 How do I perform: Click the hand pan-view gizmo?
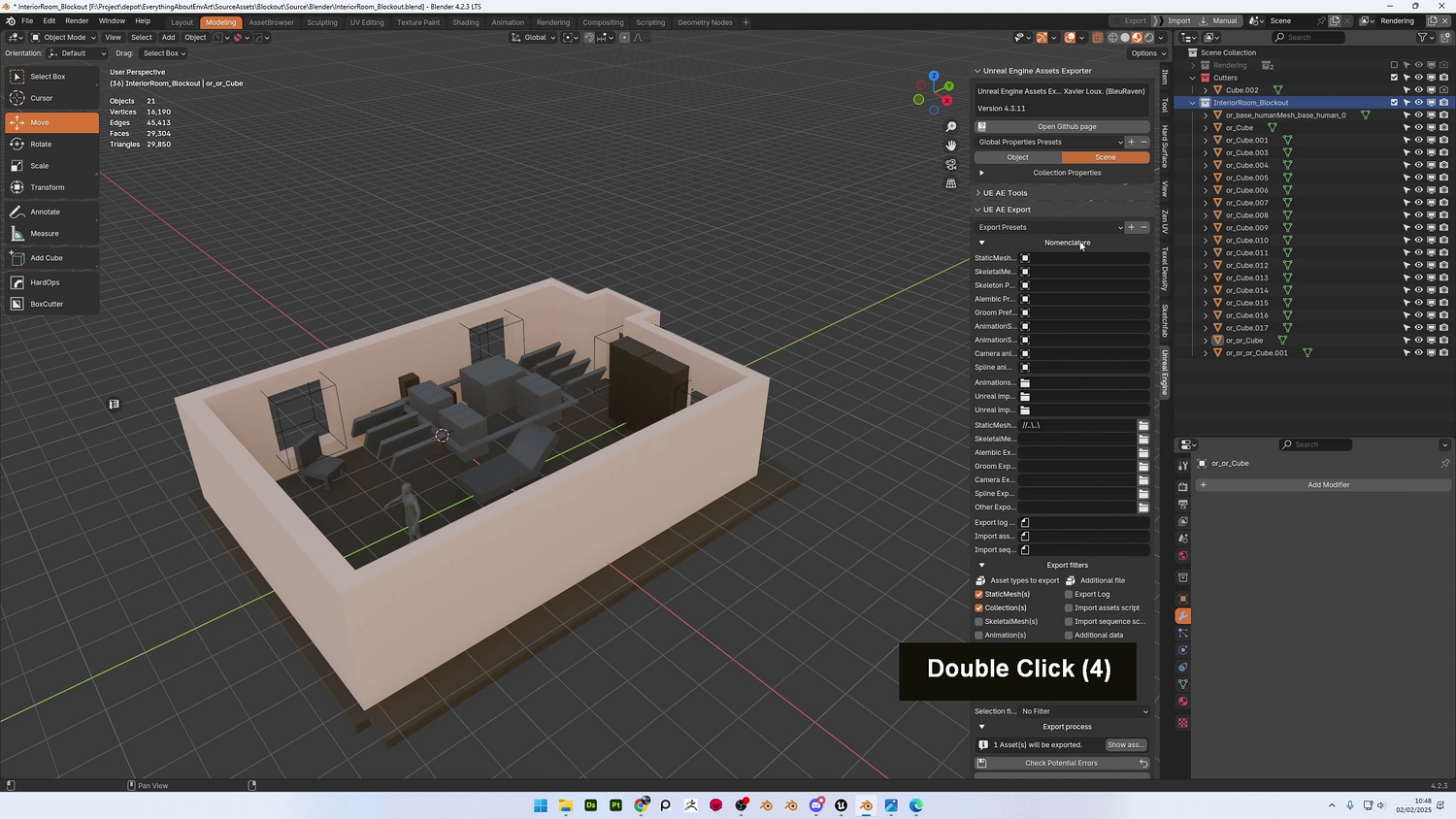coord(951,146)
